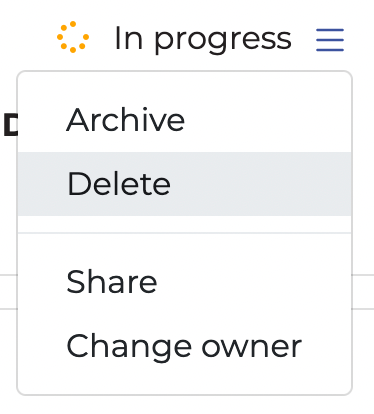374x414 pixels.
Task: Choose Archive from the dropdown menu
Action: pyautogui.click(x=184, y=120)
